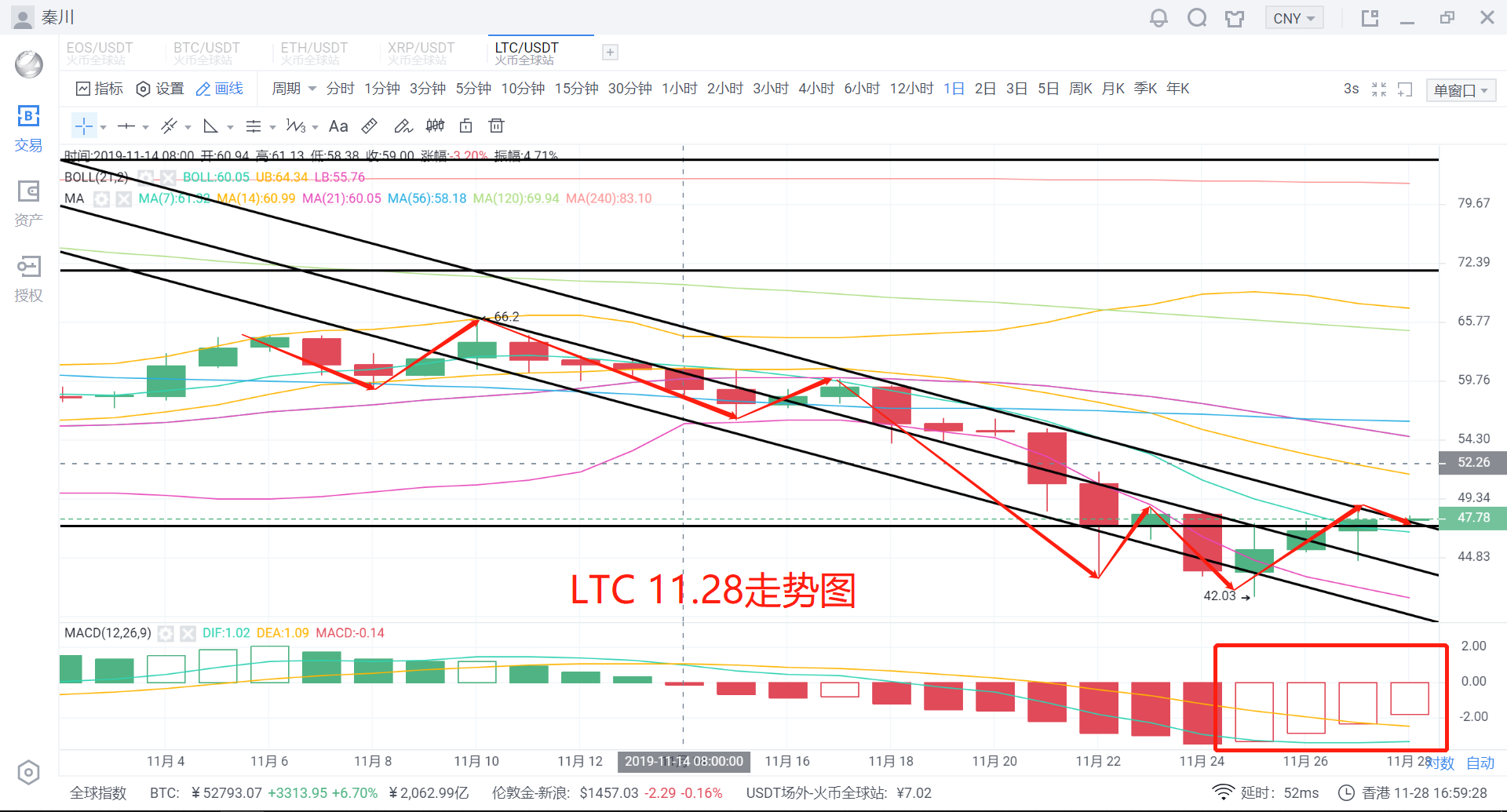Select the 4小时 period

click(816, 89)
